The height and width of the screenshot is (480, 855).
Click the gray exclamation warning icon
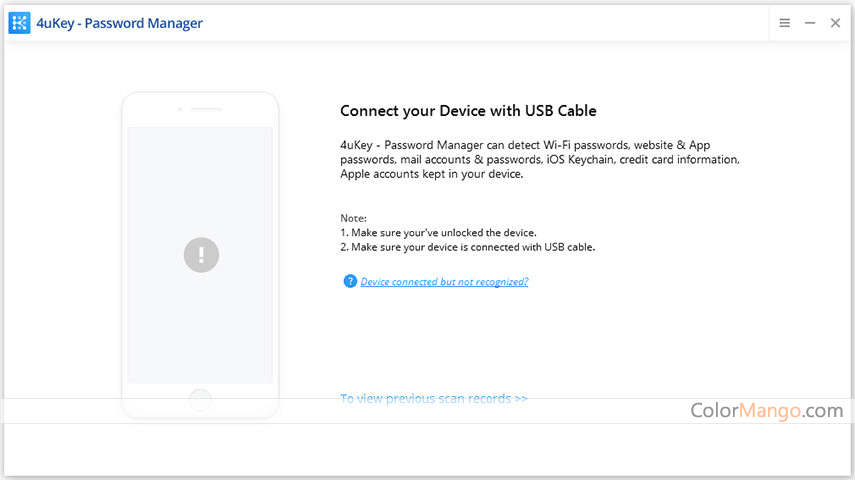[x=200, y=254]
